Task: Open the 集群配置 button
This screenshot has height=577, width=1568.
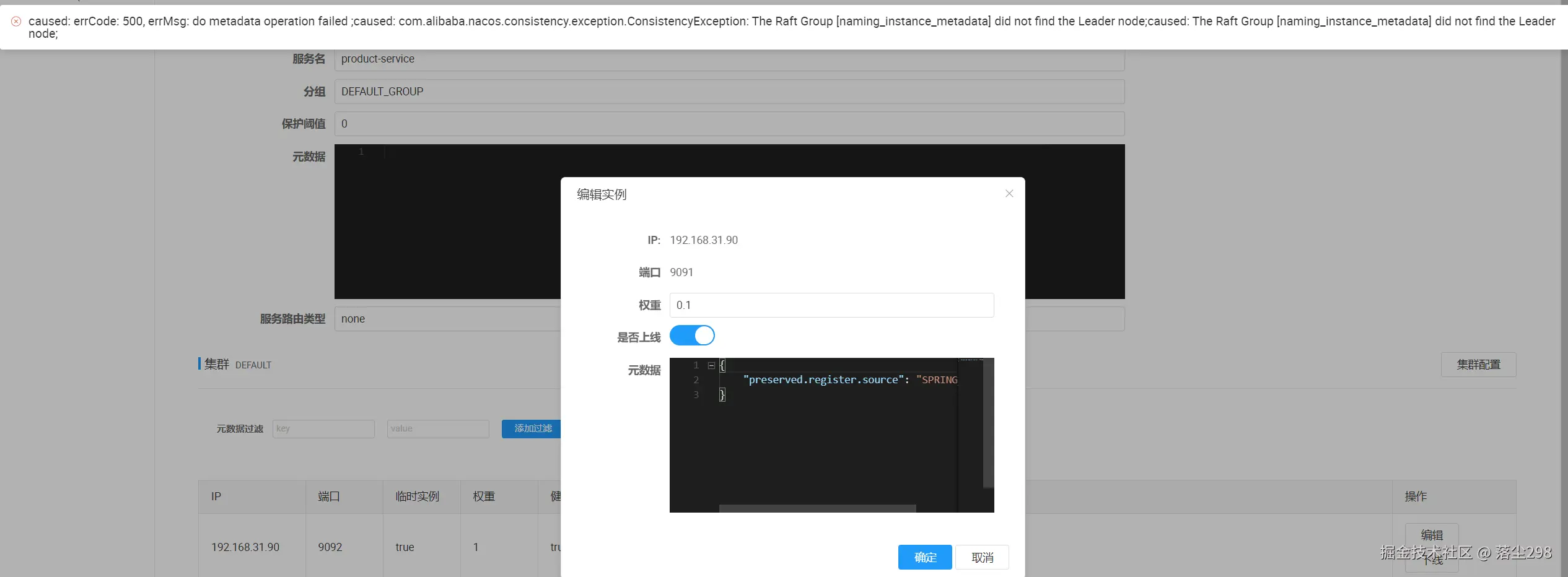Action: tap(1478, 365)
